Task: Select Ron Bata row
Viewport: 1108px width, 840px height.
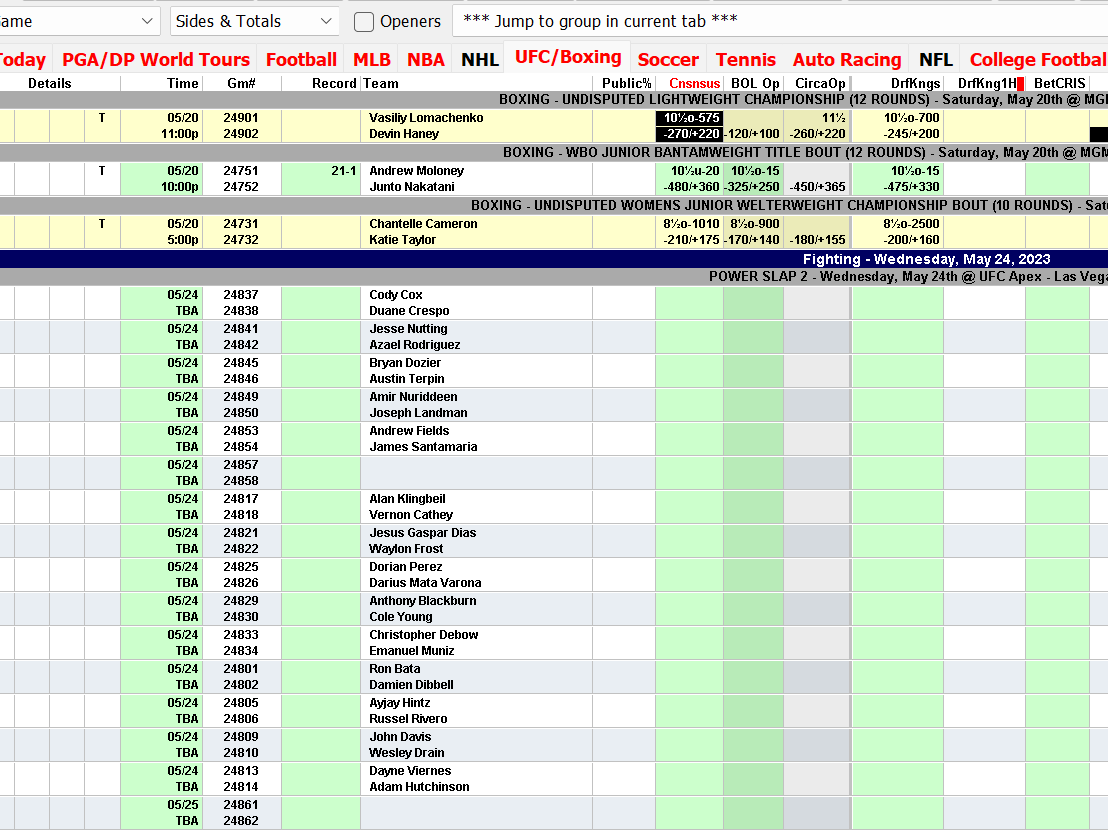Action: pyautogui.click(x=394, y=669)
